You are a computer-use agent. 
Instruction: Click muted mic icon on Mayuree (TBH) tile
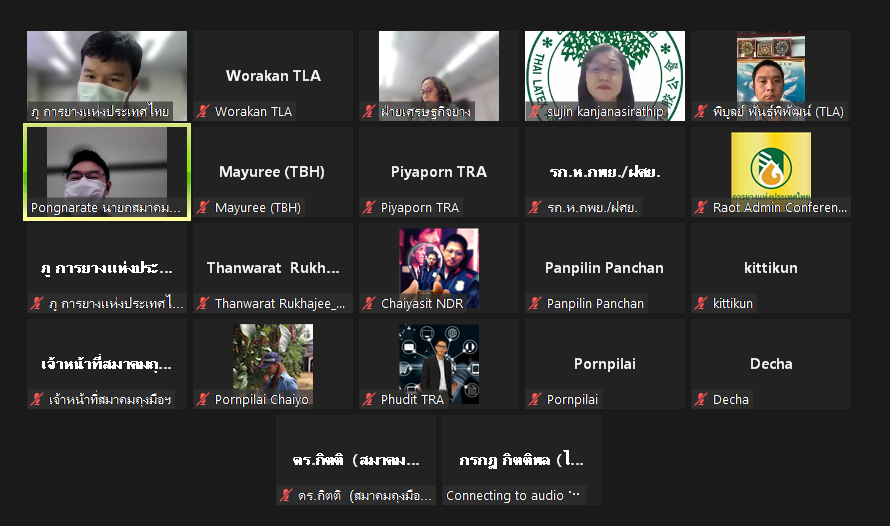coord(203,207)
